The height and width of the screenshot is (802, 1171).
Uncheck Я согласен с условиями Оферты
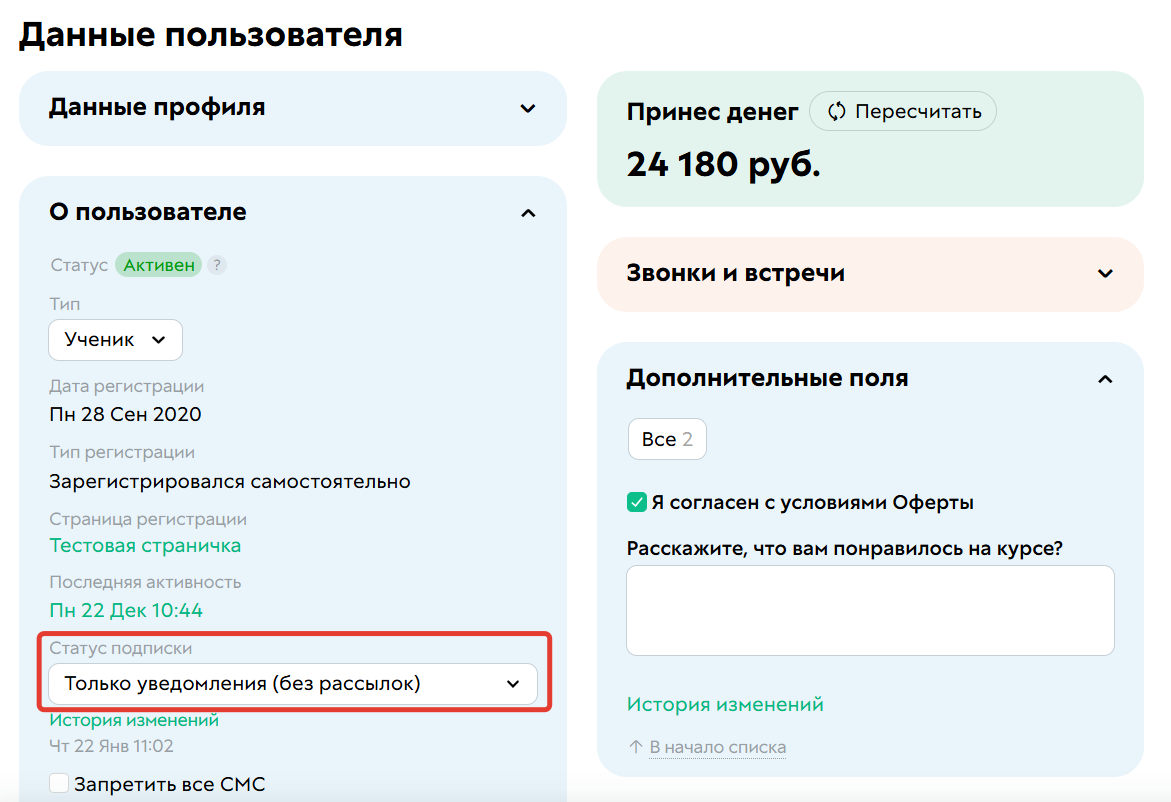point(636,501)
